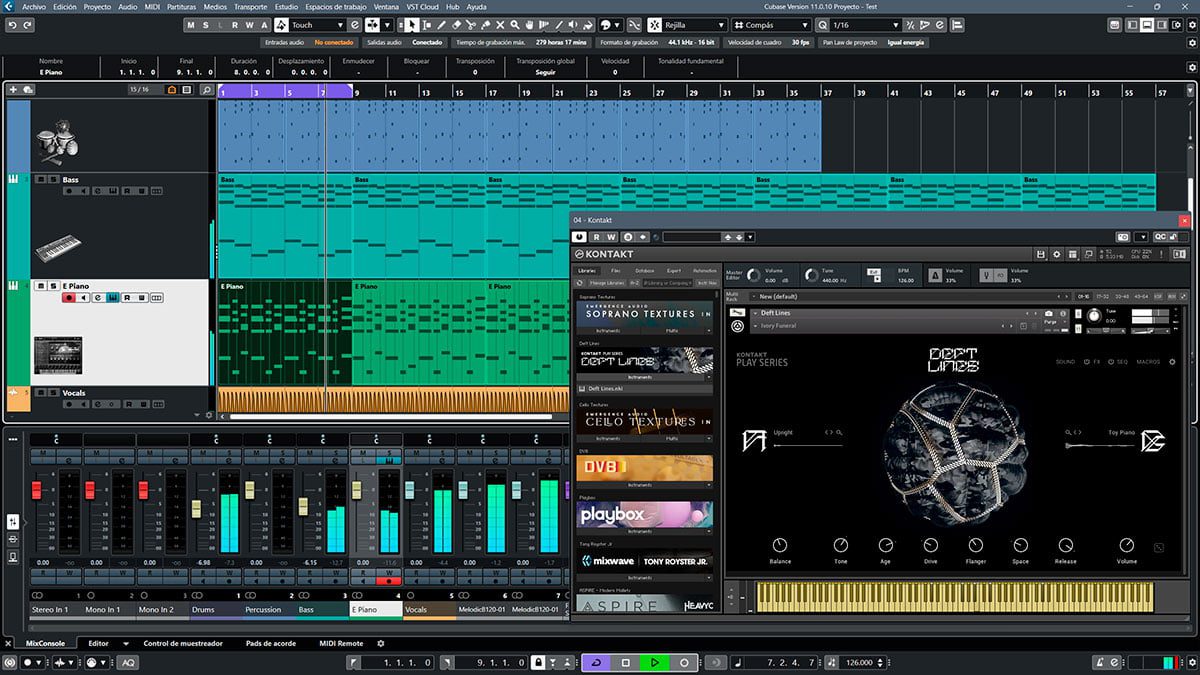Image resolution: width=1200 pixels, height=675 pixels.
Task: Click the Kontakt save disk icon
Action: point(1041,255)
